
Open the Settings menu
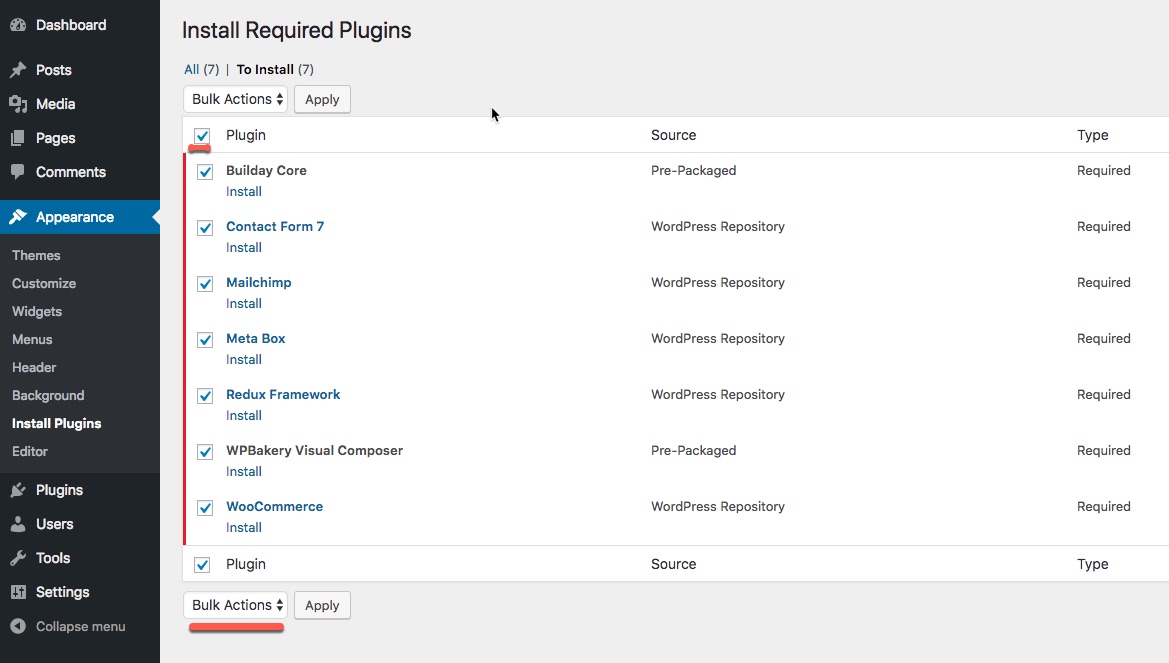pos(63,592)
